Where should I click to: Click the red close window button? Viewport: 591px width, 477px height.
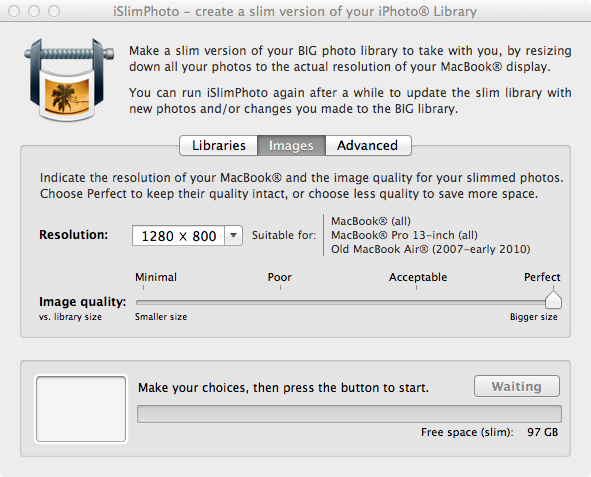point(14,11)
